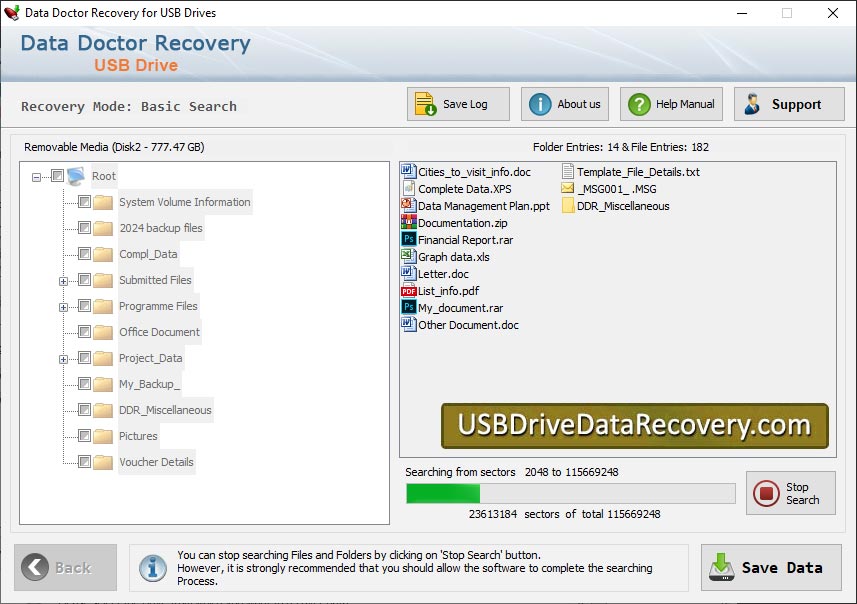Select Letter.doc in the file list
This screenshot has height=604, width=857.
click(x=443, y=274)
